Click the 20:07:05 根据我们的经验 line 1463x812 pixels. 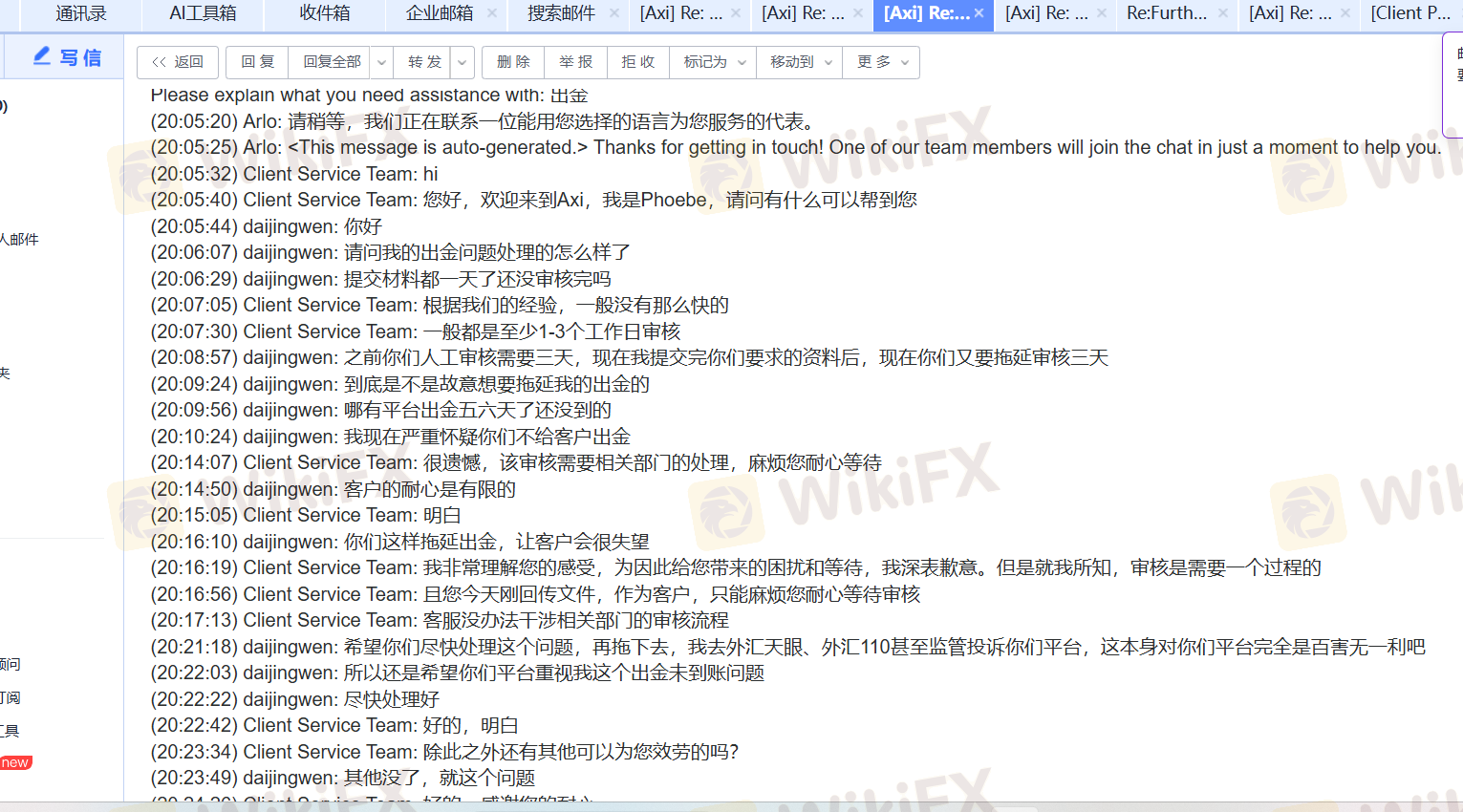tap(440, 305)
